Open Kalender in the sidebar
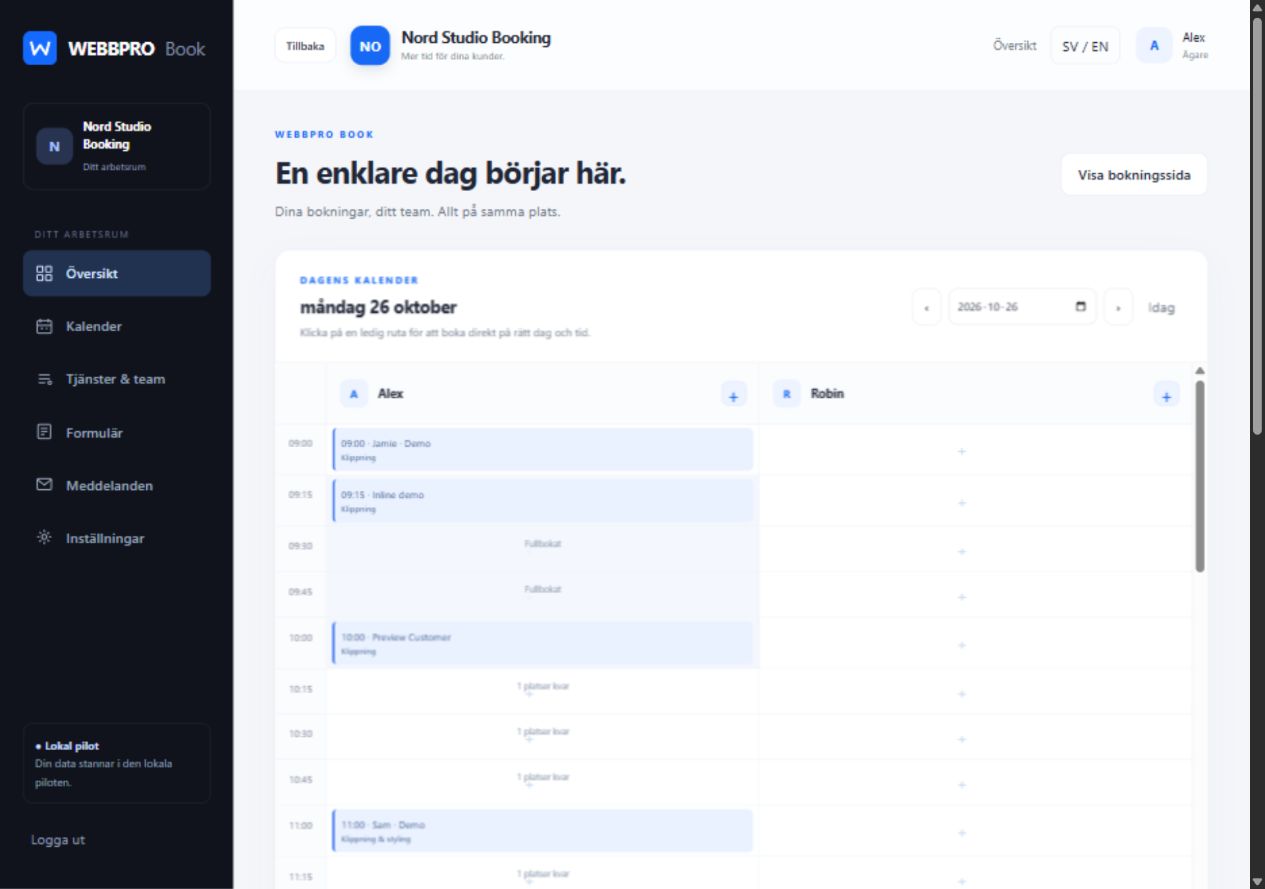Image resolution: width=1265 pixels, height=889 pixels. coord(117,326)
